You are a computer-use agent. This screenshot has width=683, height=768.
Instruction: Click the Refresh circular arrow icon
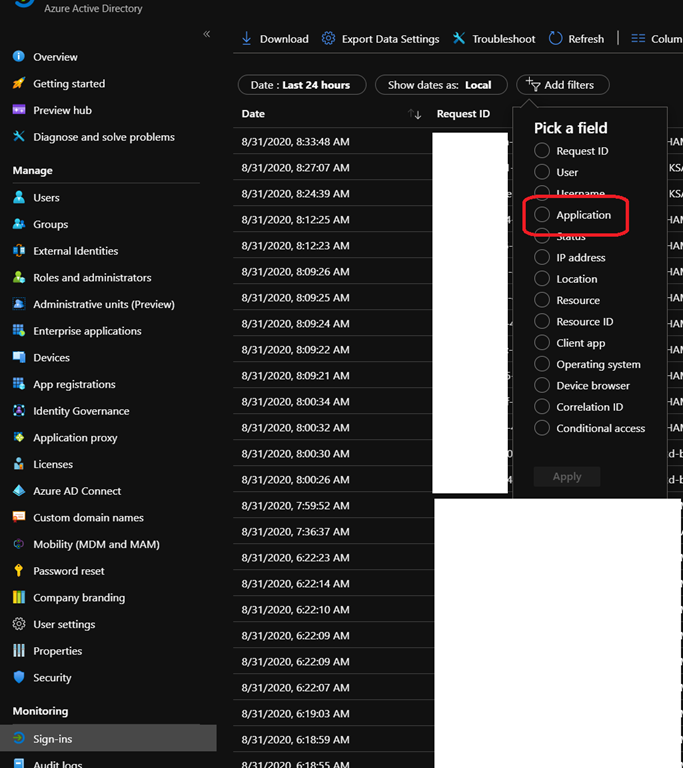555,39
